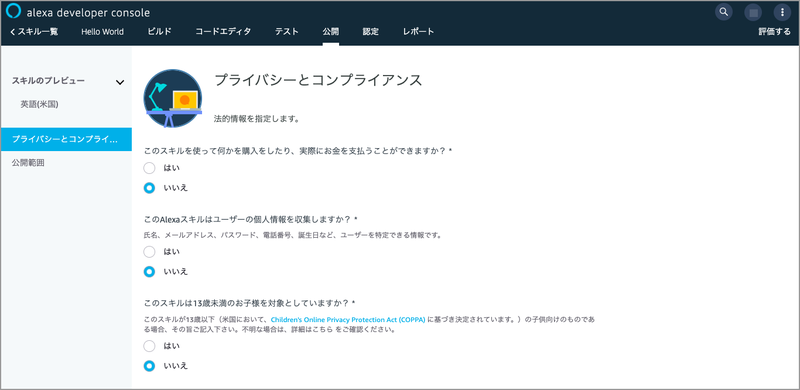This screenshot has width=800, height=390.
Task: Click the square account avatar icon
Action: click(753, 12)
